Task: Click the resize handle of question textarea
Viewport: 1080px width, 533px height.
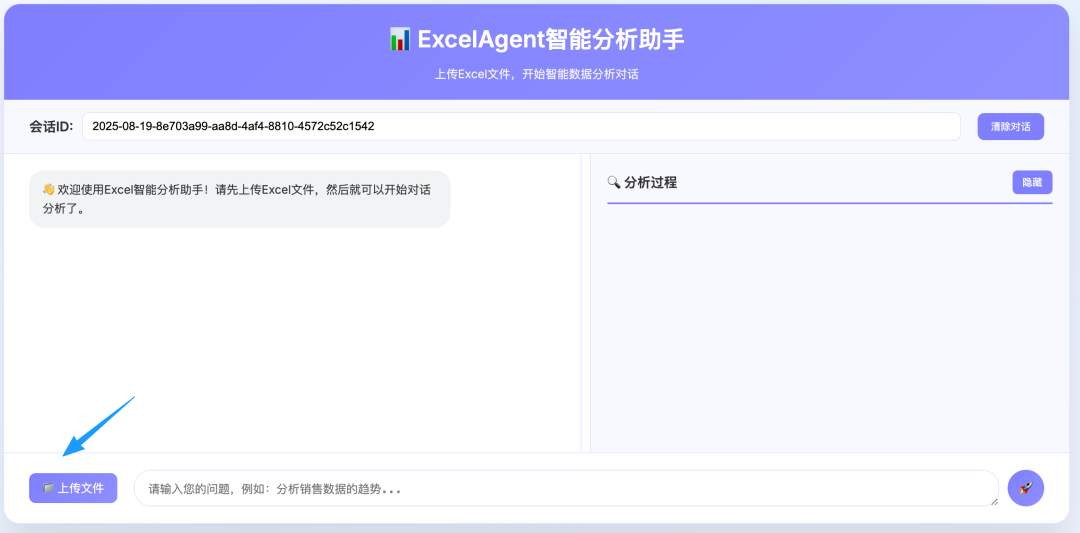Action: click(x=994, y=502)
